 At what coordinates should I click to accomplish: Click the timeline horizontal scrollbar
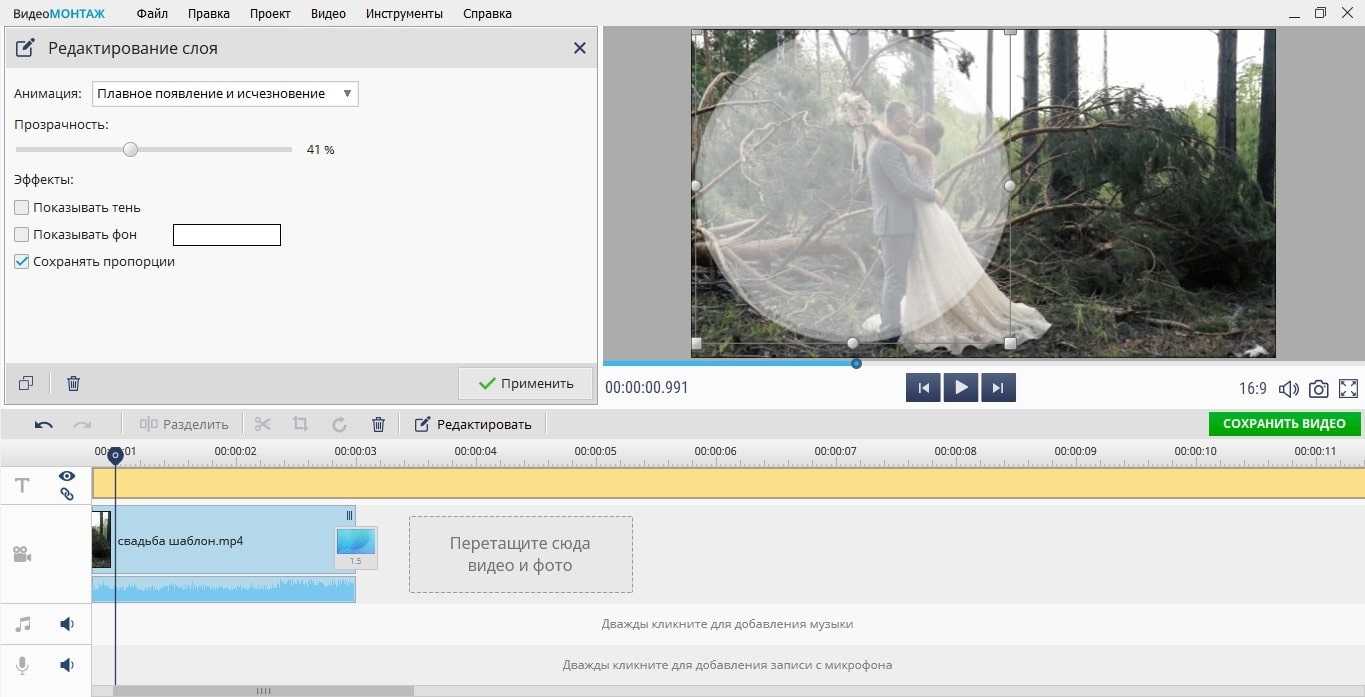[263, 691]
